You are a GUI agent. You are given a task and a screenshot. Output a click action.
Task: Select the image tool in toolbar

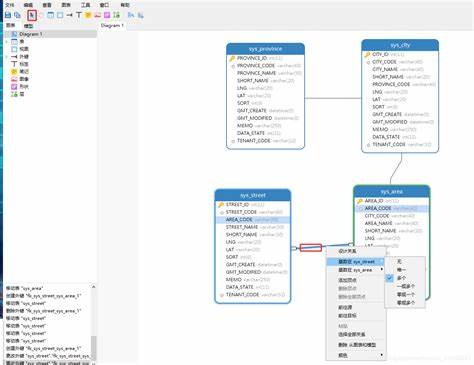coord(97,15)
